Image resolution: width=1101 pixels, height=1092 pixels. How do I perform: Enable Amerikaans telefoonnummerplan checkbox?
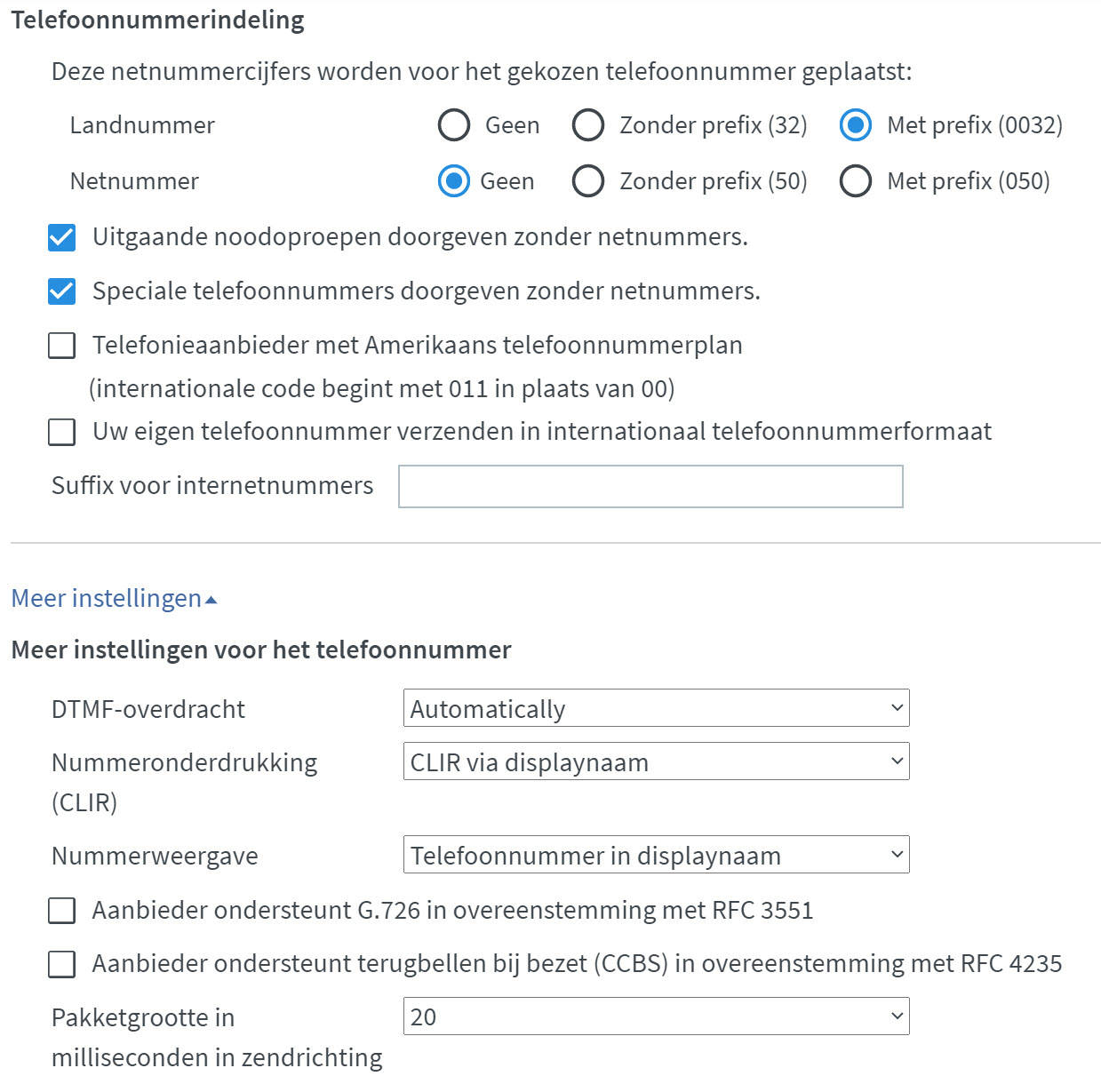[x=61, y=346]
